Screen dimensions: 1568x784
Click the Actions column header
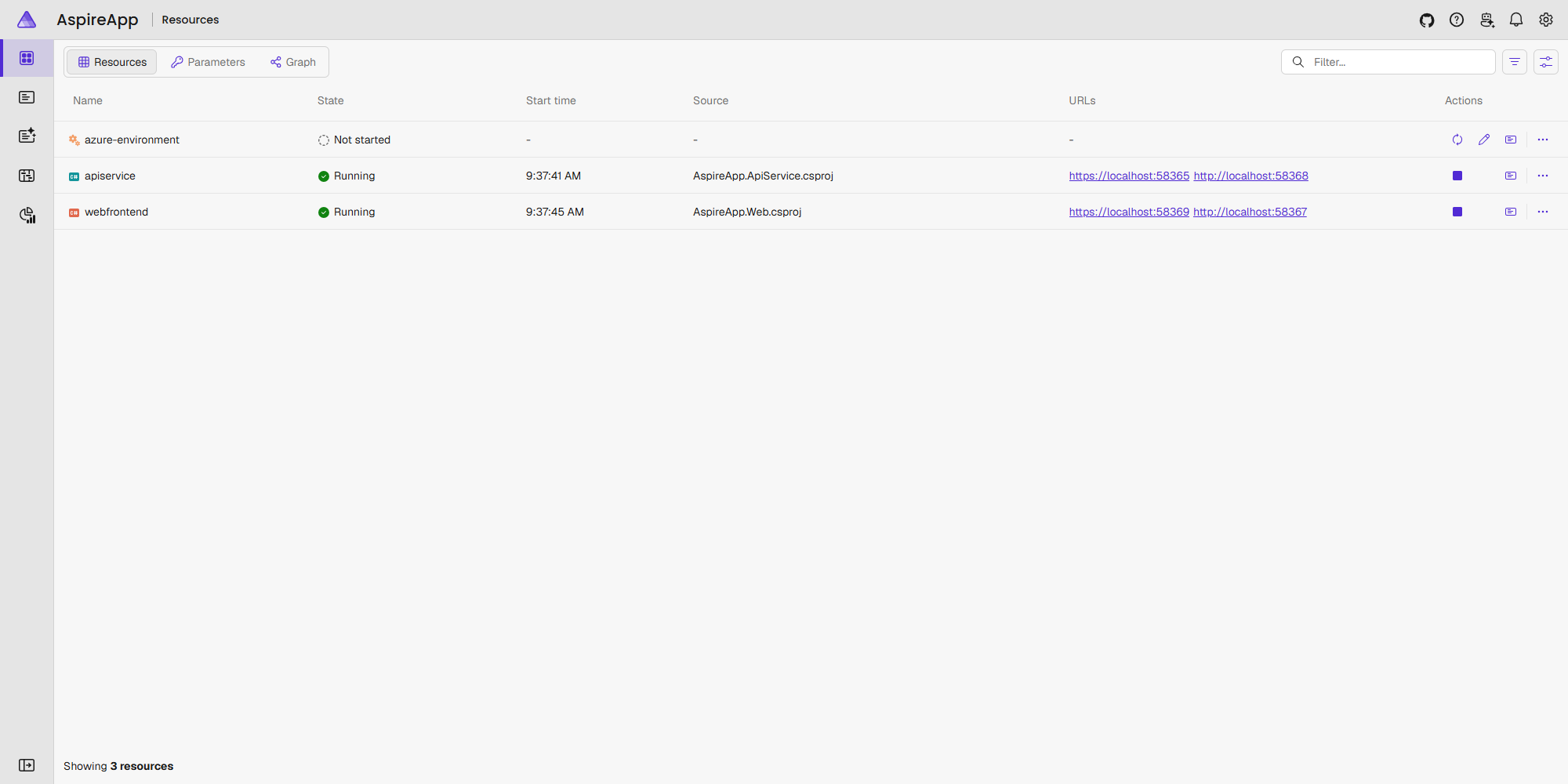1464,100
